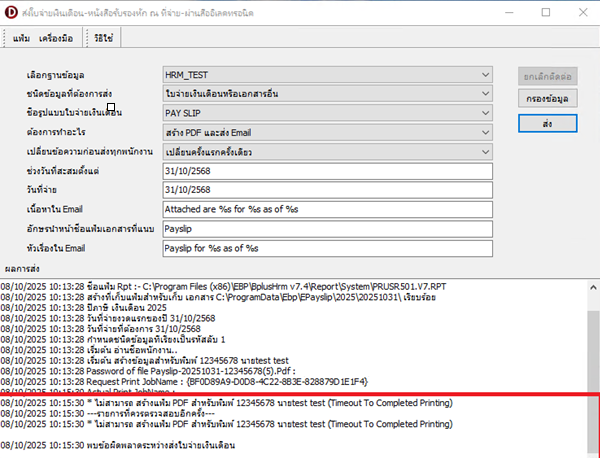
Task: Expand the HRM_TEST database dropdown
Action: [x=485, y=74]
